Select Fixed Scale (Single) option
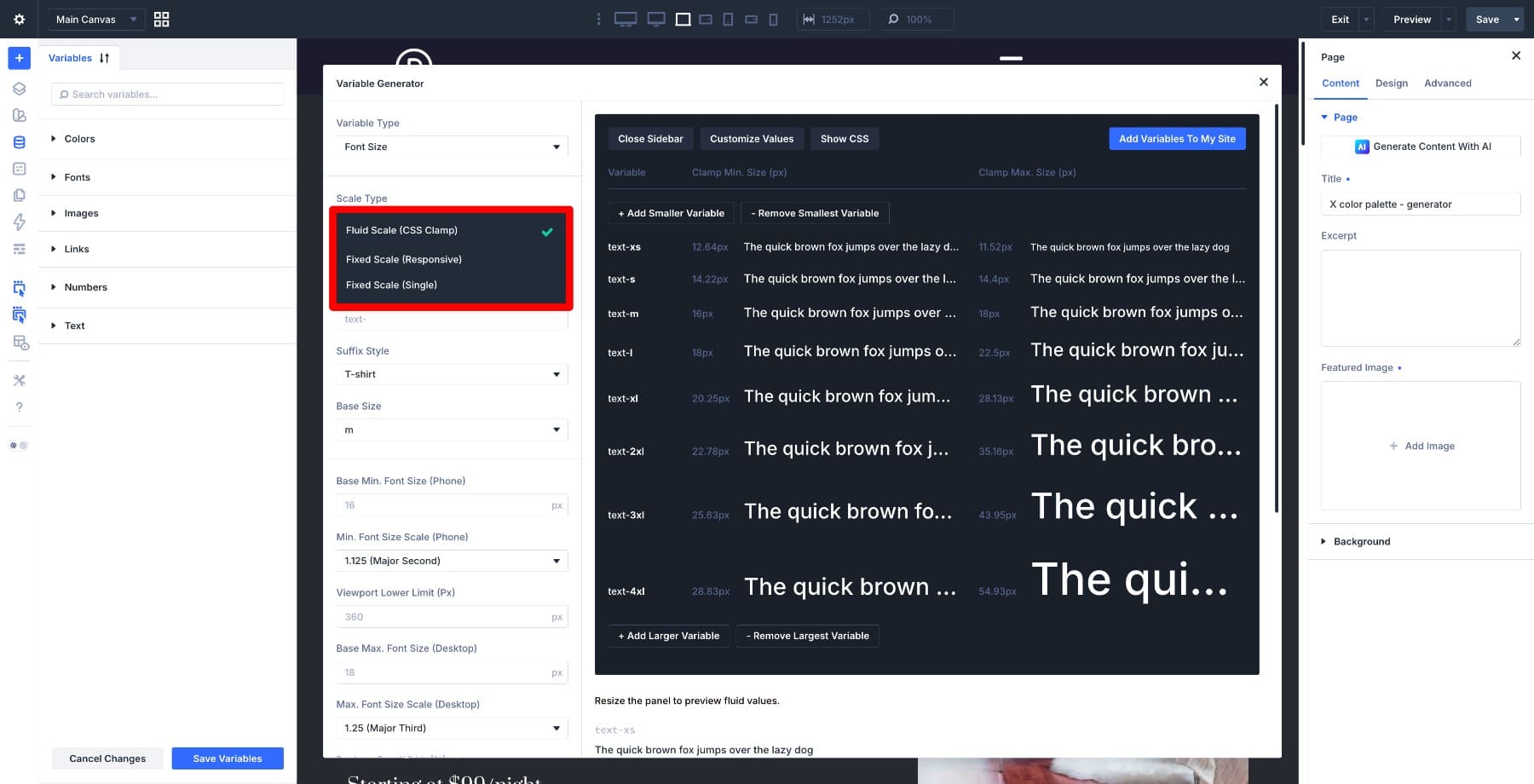The width and height of the screenshot is (1534, 784). [450, 285]
